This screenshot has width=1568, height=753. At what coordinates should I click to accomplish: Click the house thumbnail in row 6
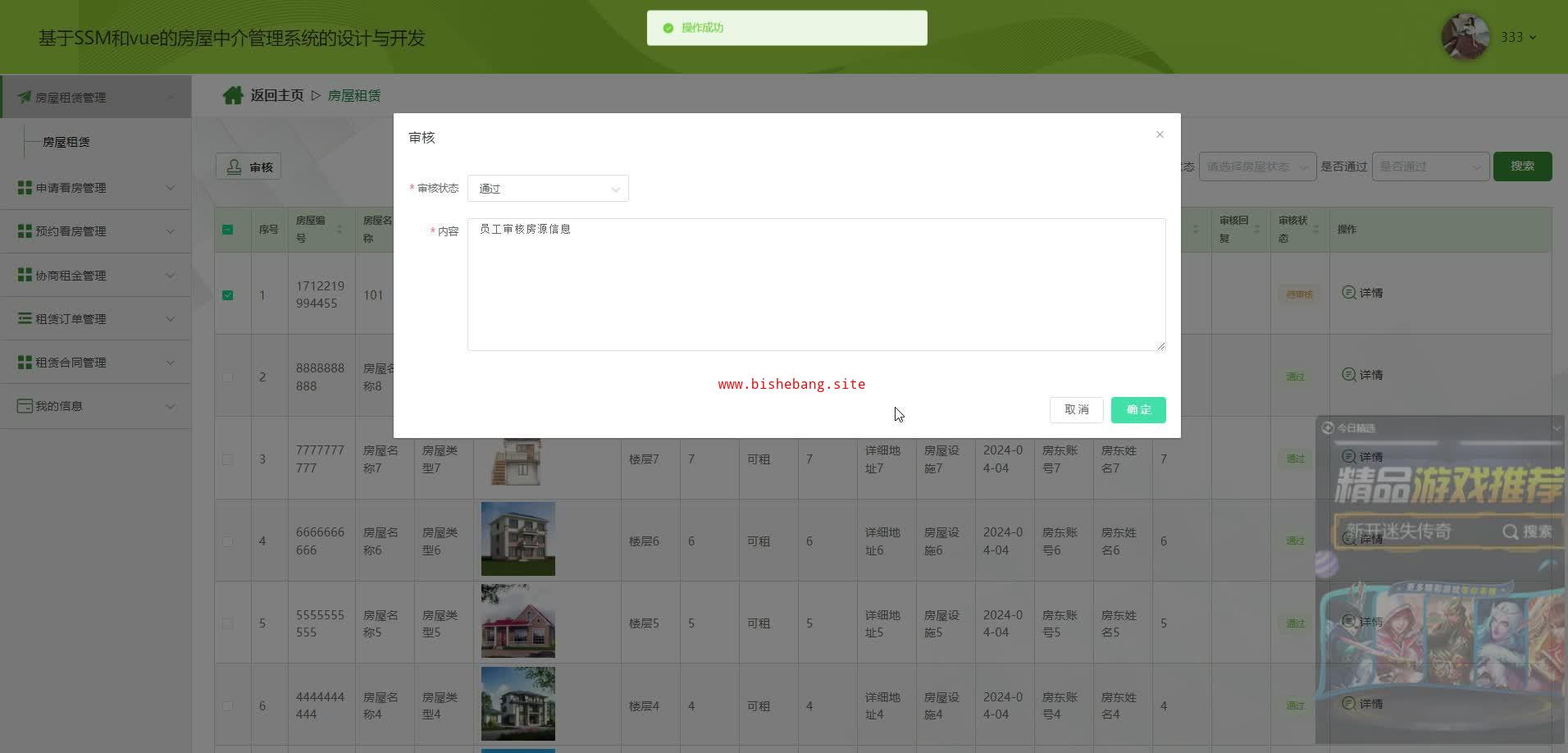coord(518,704)
